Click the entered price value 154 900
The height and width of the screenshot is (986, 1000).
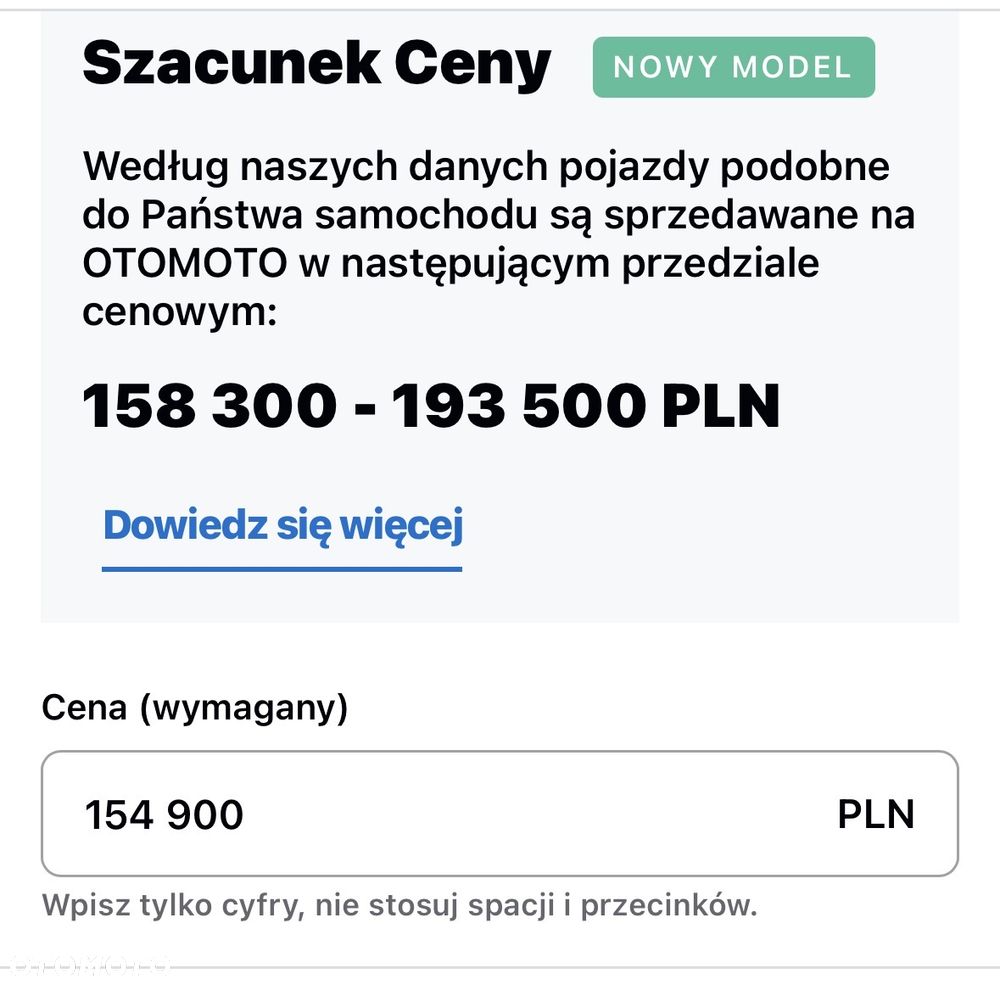pyautogui.click(x=164, y=815)
